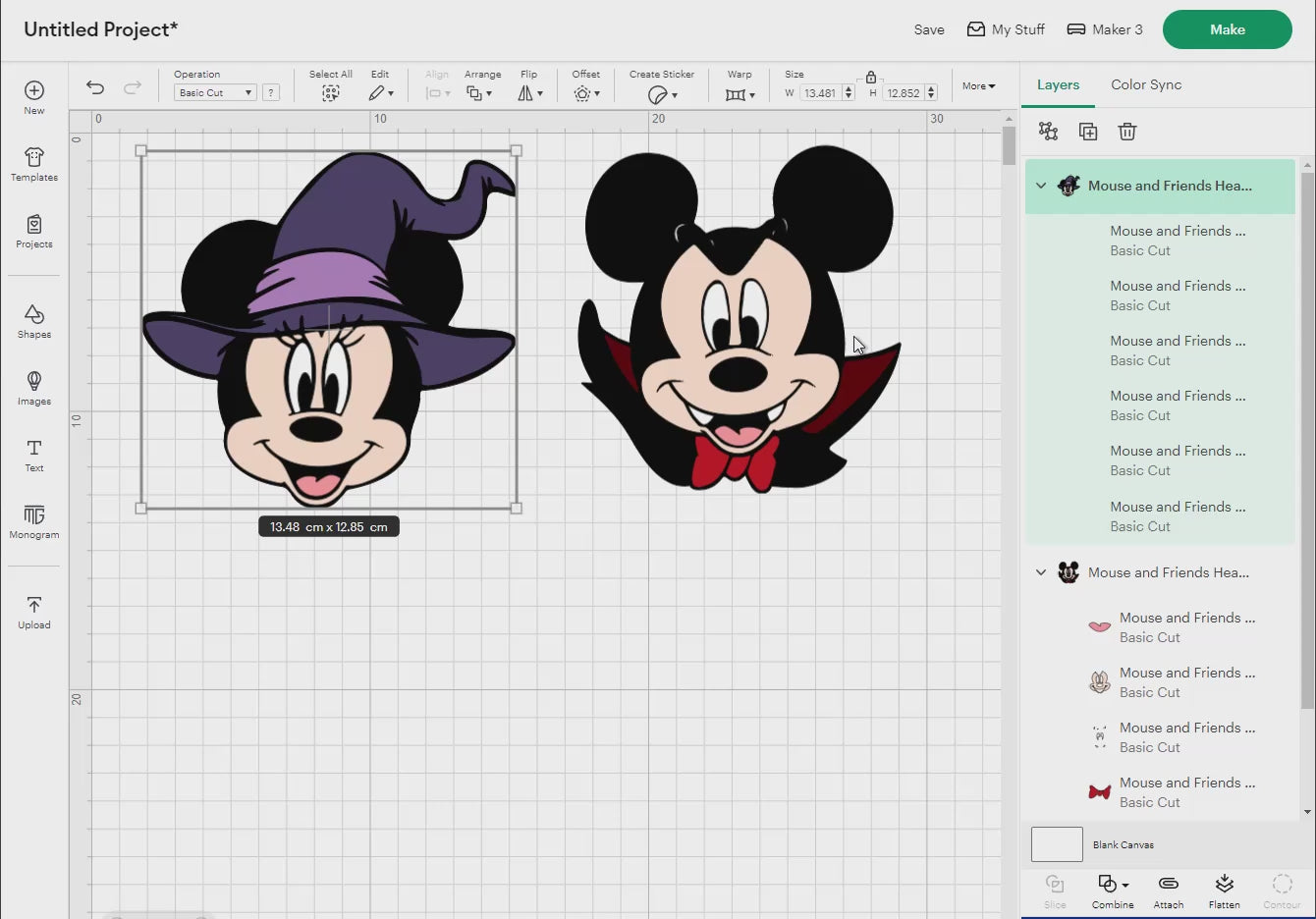Viewport: 1316px width, 919px height.
Task: Open the Monogram tool
Action: coord(34,521)
